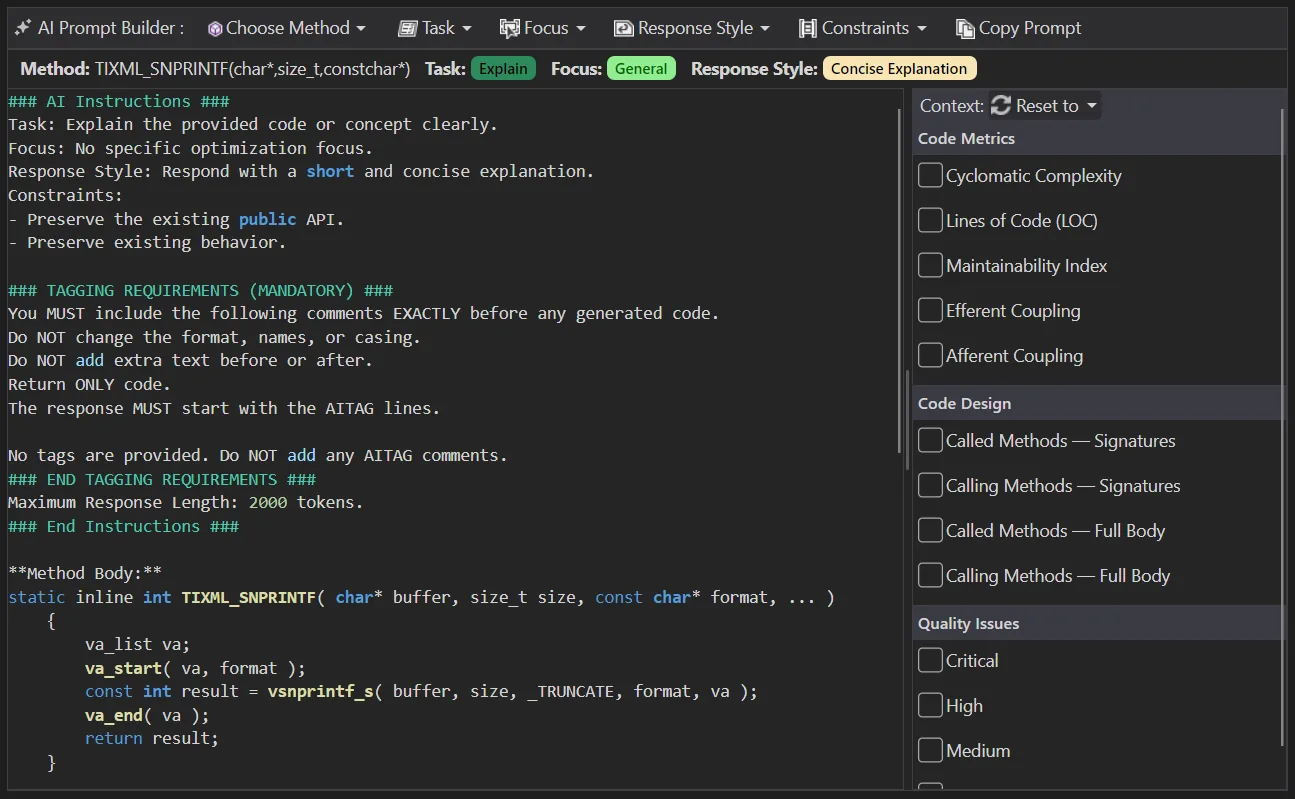This screenshot has width=1295, height=799.
Task: Toggle Called Methods — Full Body checkbox
Action: [x=930, y=530]
